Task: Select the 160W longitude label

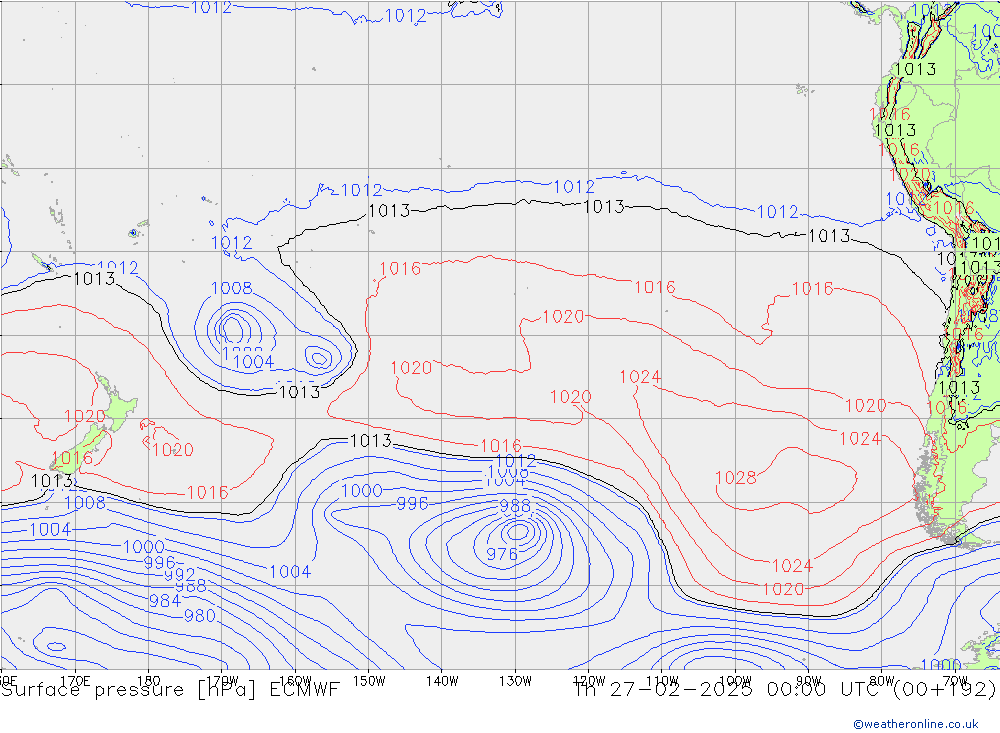Action: pos(295,681)
